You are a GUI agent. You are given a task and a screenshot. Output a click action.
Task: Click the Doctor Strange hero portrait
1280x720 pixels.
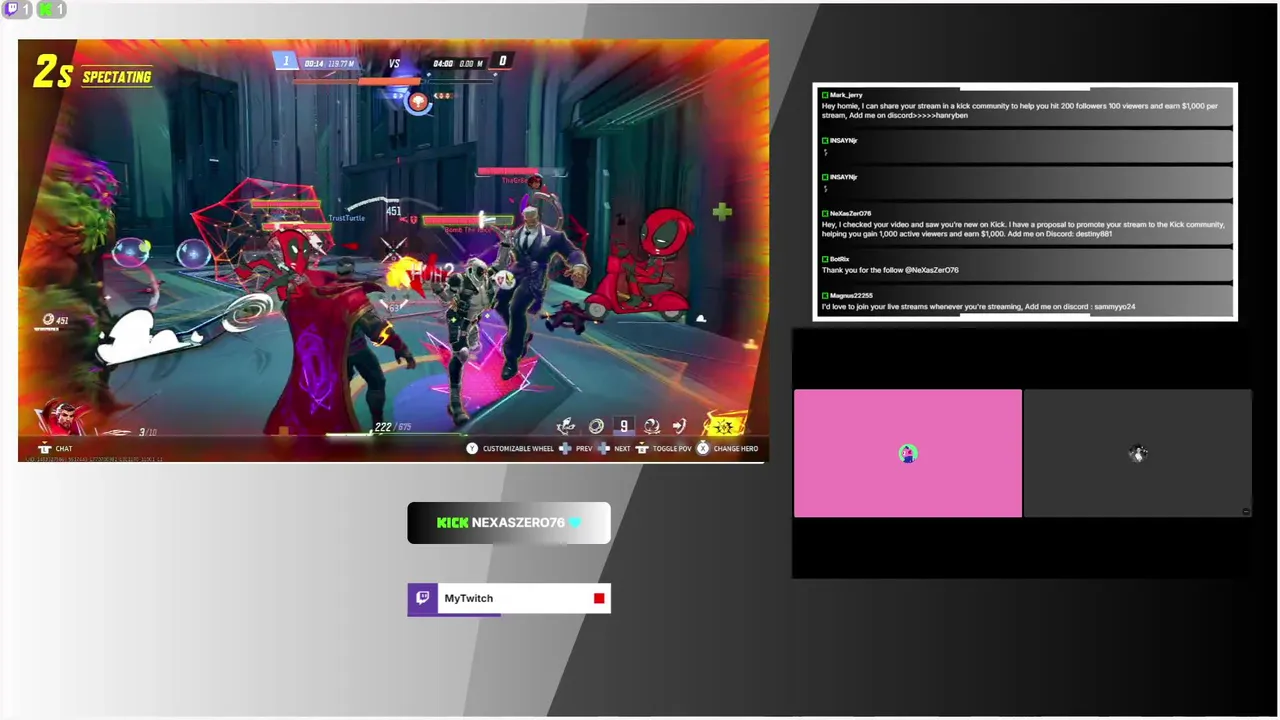pos(62,418)
